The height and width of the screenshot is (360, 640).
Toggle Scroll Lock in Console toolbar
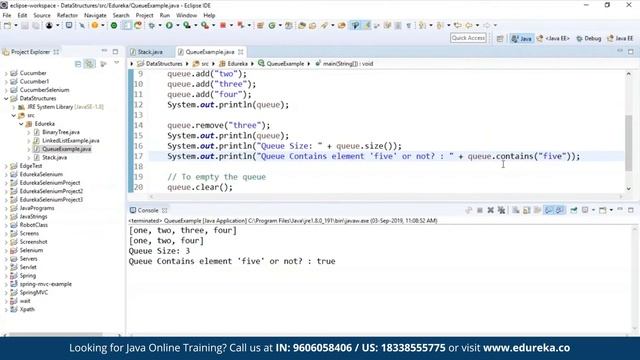(527, 210)
